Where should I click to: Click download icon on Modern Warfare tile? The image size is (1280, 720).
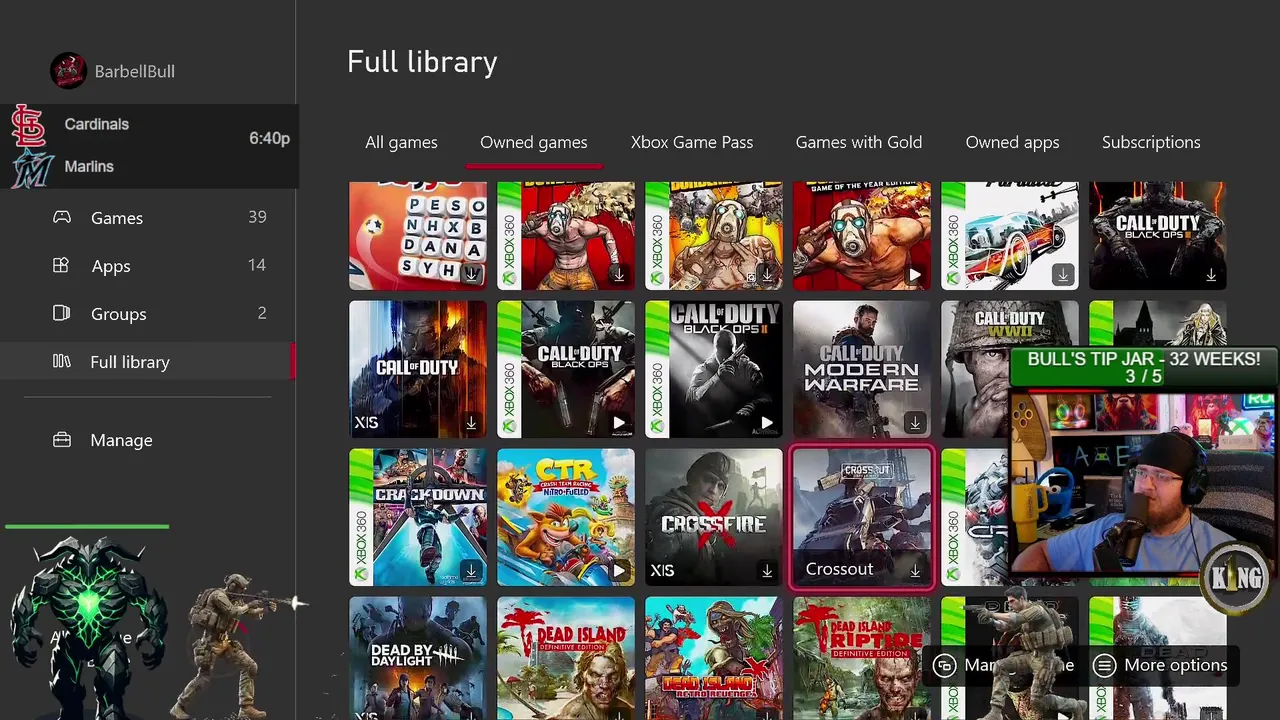click(914, 423)
